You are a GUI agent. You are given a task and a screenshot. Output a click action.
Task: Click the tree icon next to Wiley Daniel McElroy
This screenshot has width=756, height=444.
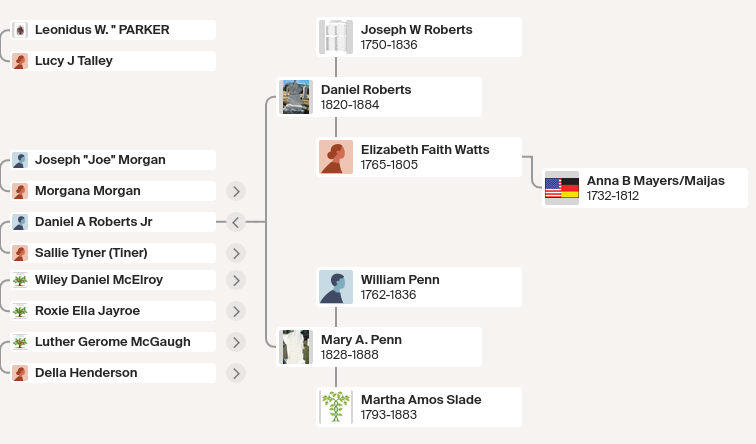pyautogui.click(x=20, y=280)
